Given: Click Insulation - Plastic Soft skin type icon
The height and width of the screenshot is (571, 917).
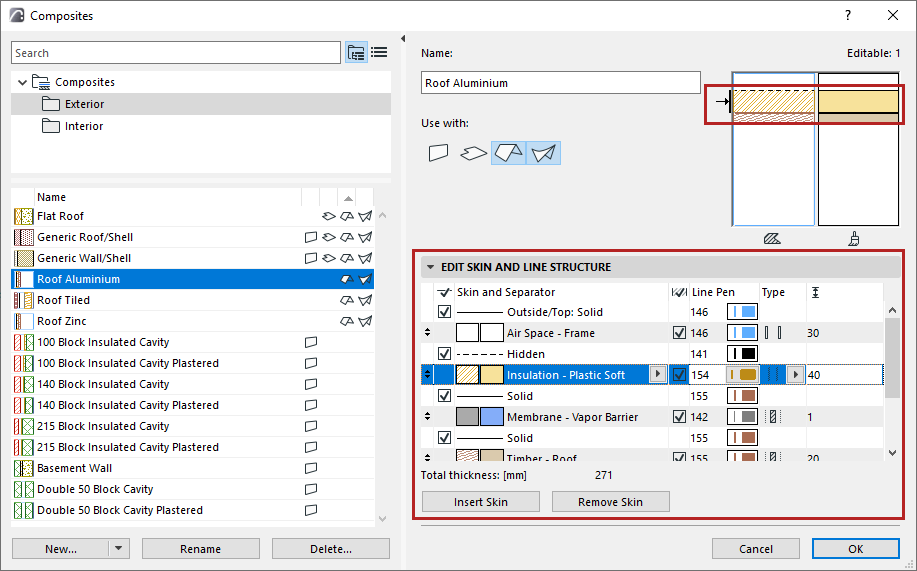Looking at the screenshot, I should (x=773, y=375).
